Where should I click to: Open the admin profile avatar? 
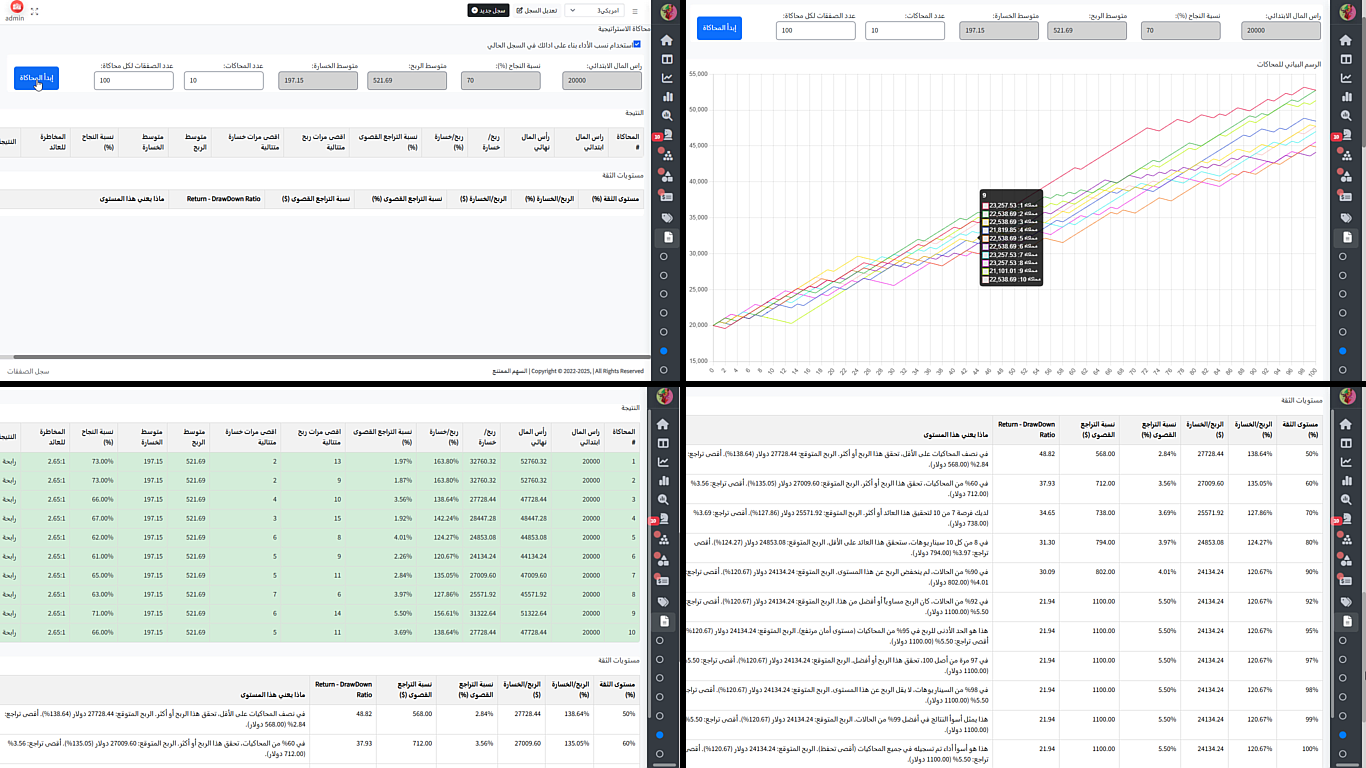click(15, 8)
